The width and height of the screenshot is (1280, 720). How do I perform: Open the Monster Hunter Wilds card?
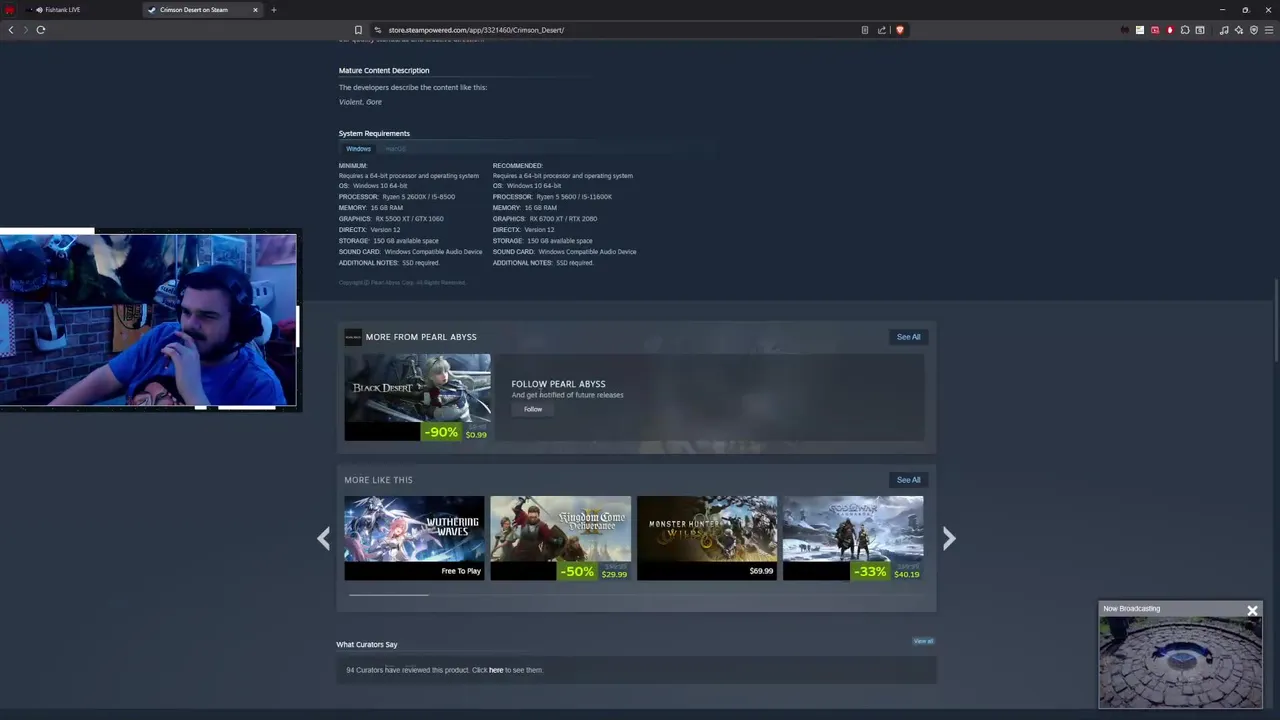[x=707, y=538]
